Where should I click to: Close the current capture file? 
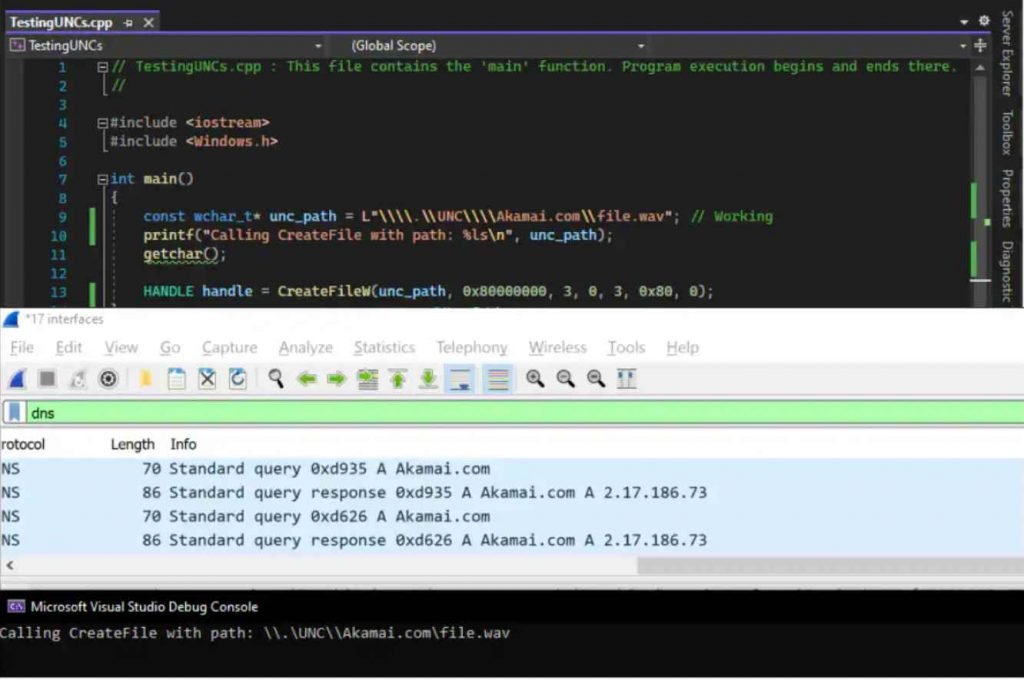(207, 379)
